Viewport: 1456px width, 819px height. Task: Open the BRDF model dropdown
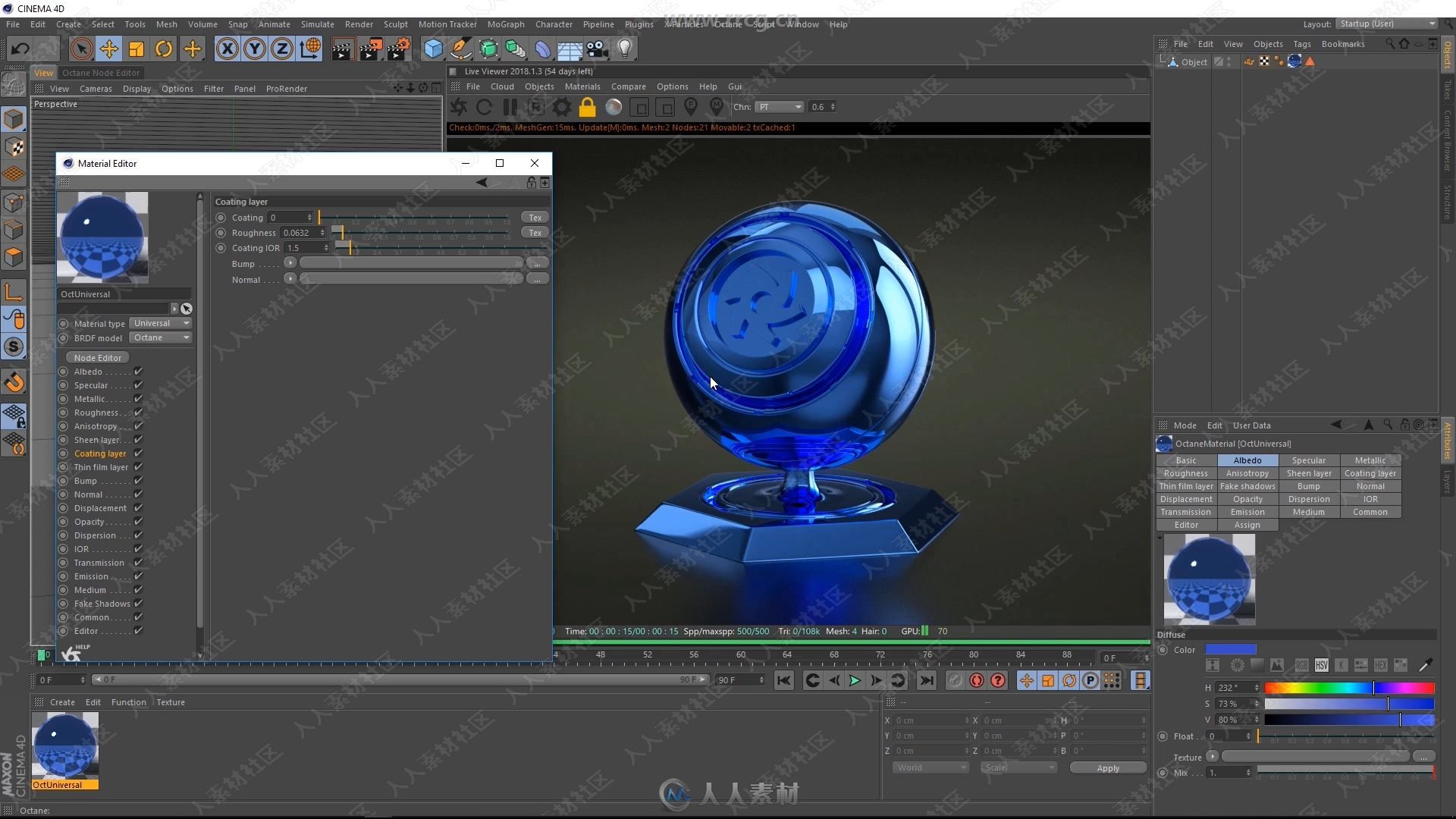[160, 337]
